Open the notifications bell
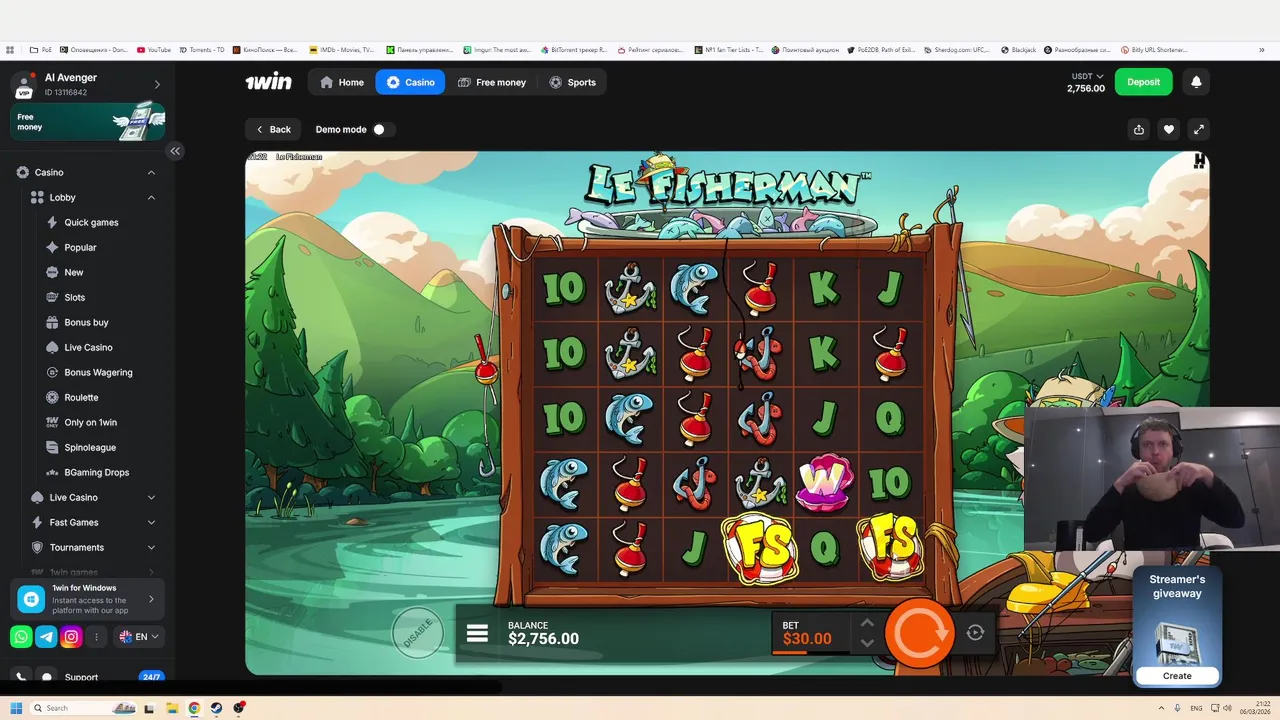The width and height of the screenshot is (1280, 720). [x=1196, y=82]
